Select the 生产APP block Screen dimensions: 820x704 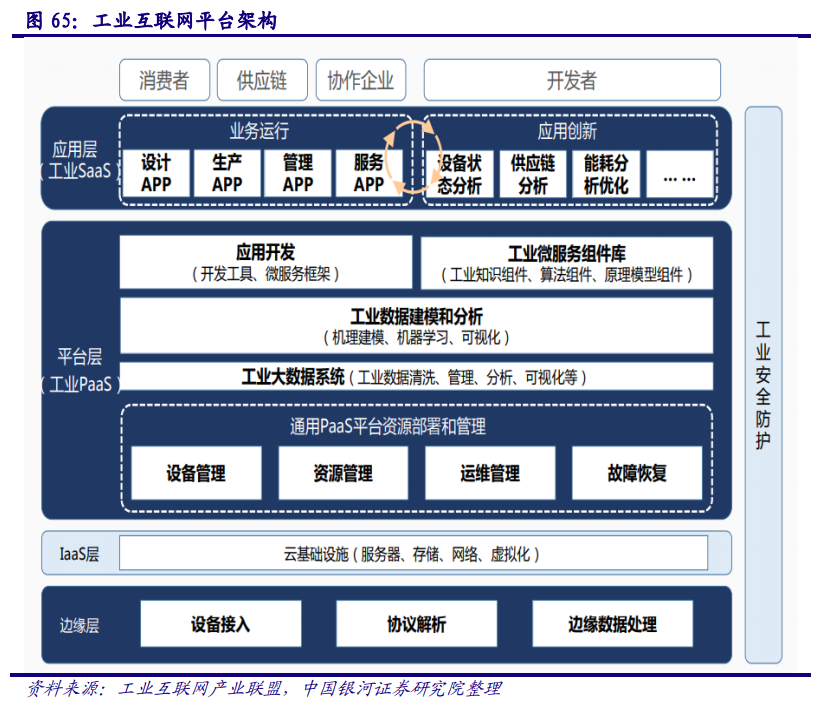click(x=227, y=172)
